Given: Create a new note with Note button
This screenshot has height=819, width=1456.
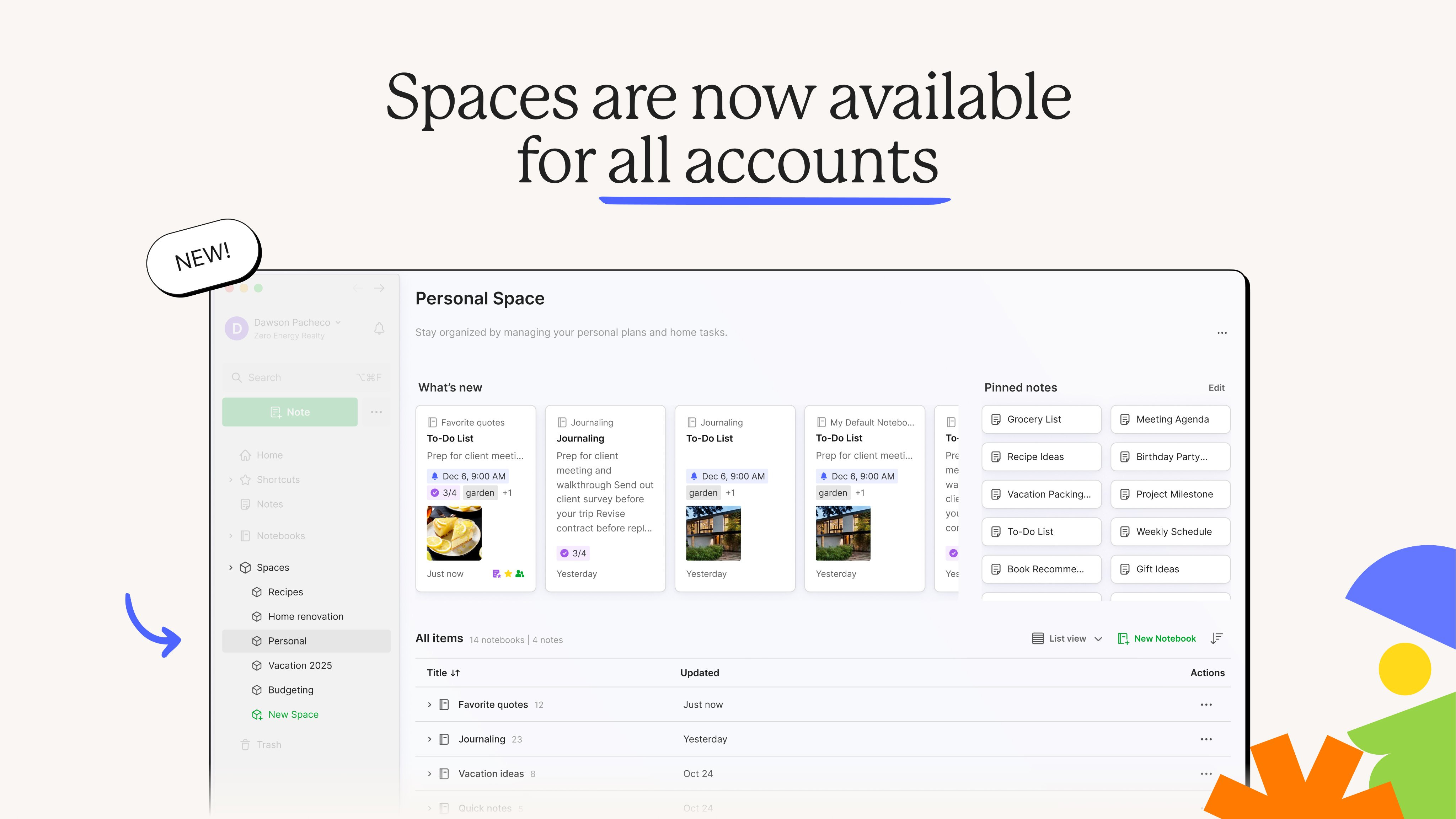Looking at the screenshot, I should pyautogui.click(x=290, y=412).
